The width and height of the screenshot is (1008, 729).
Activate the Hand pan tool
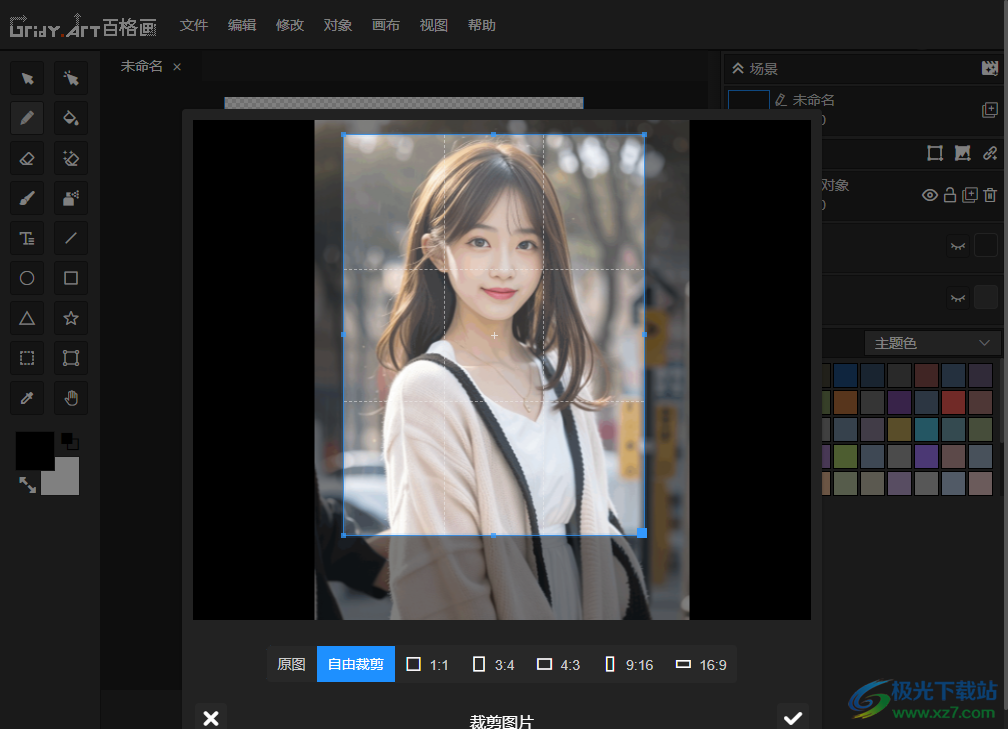coord(71,398)
